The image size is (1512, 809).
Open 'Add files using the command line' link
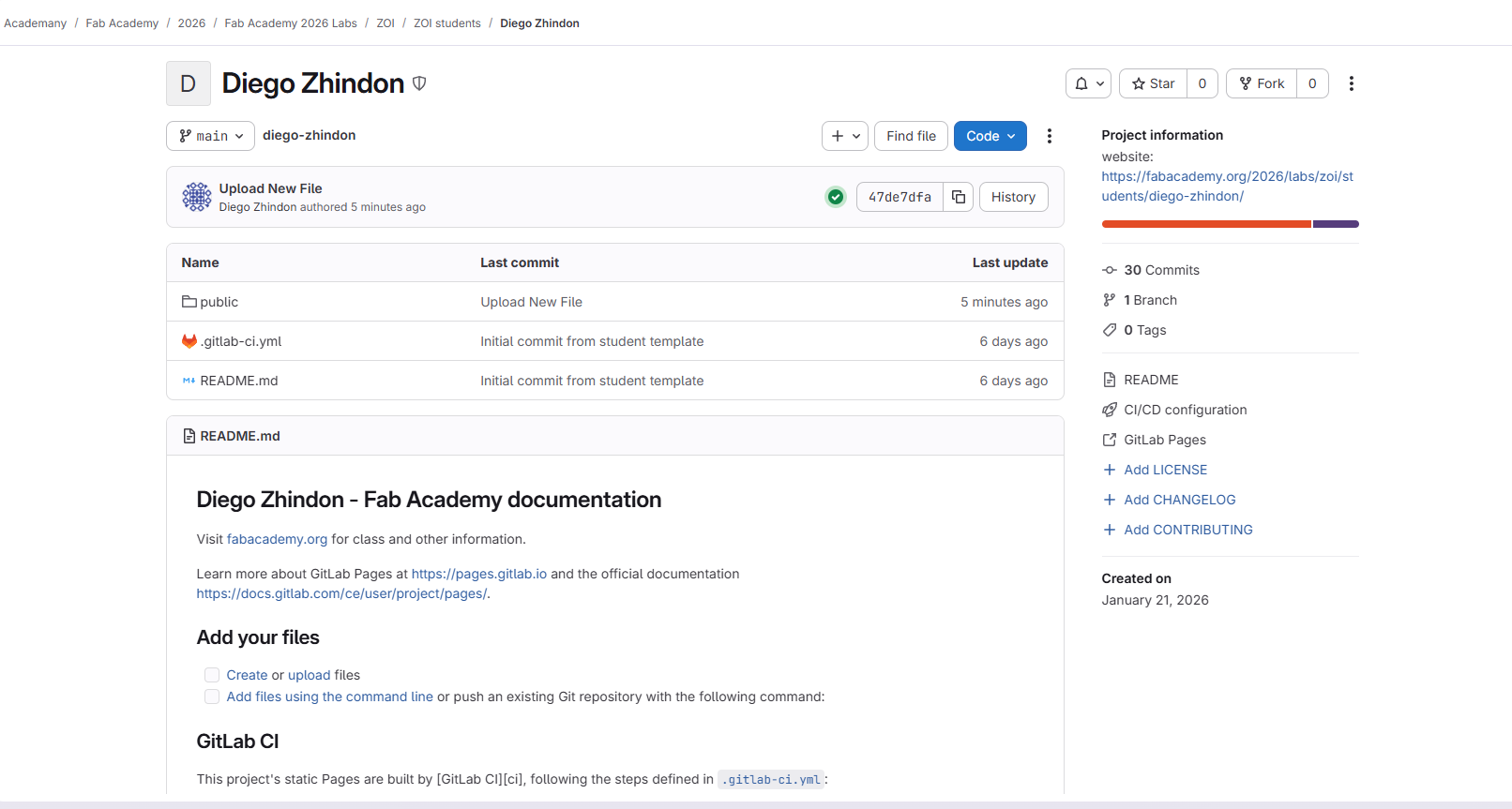point(330,697)
